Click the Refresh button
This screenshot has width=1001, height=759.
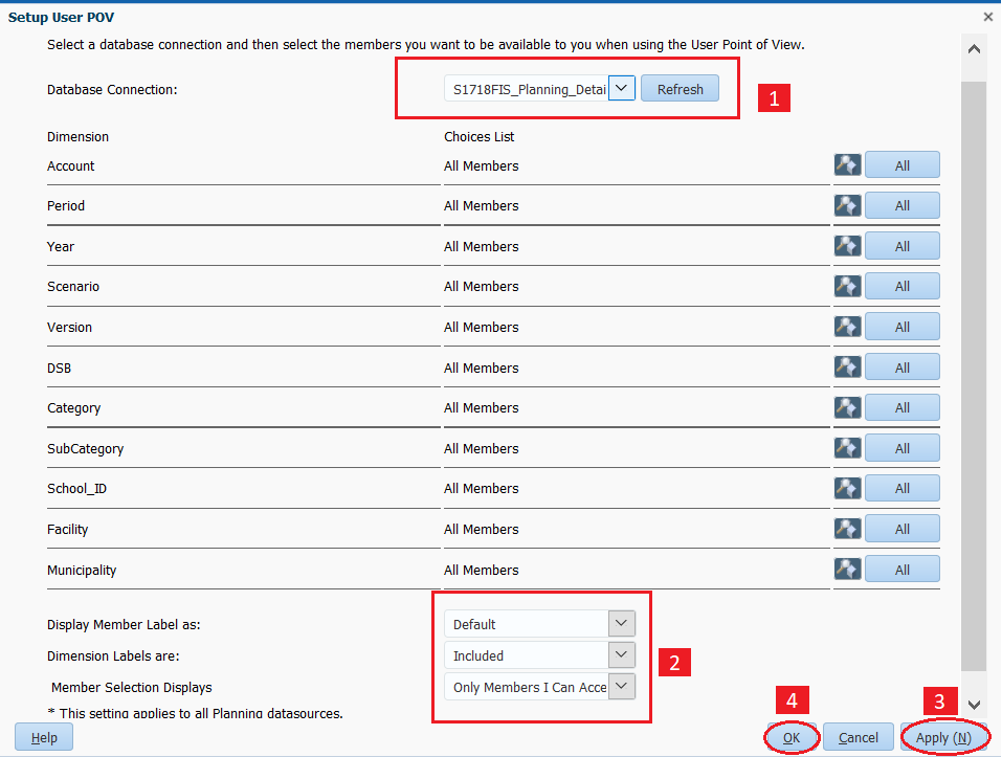tap(680, 89)
